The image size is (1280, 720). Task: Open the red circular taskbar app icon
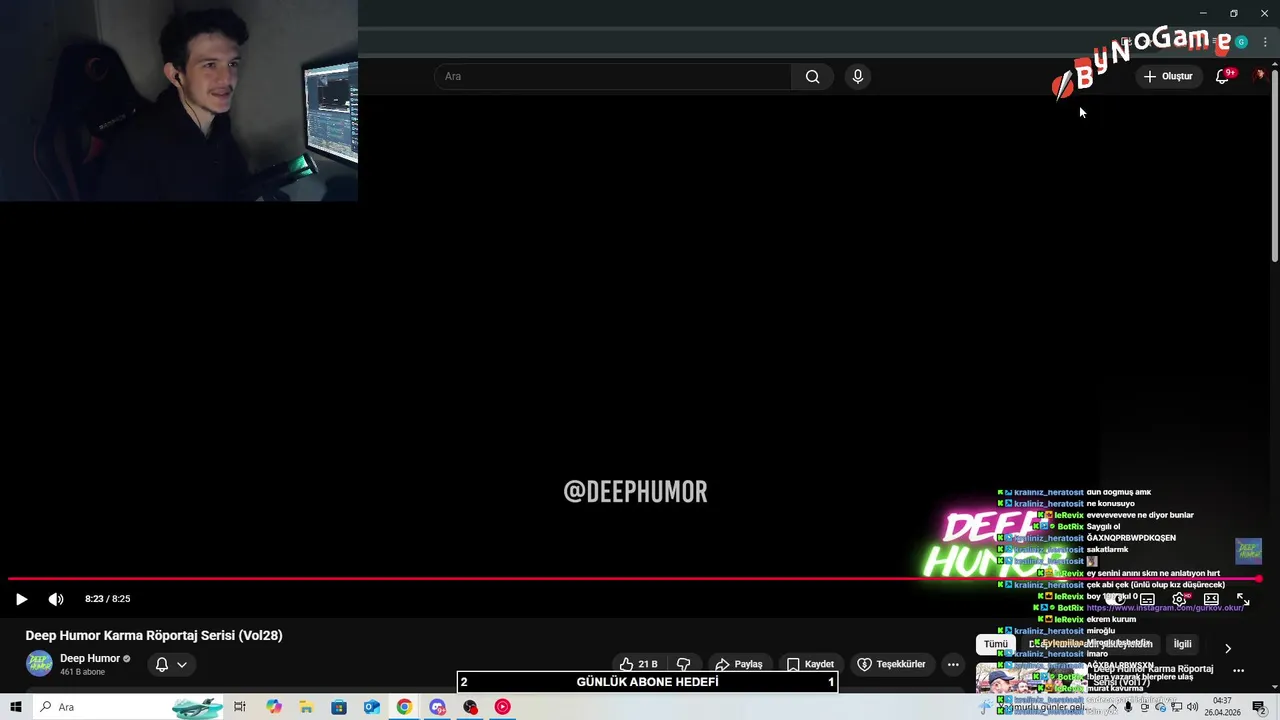[x=502, y=707]
